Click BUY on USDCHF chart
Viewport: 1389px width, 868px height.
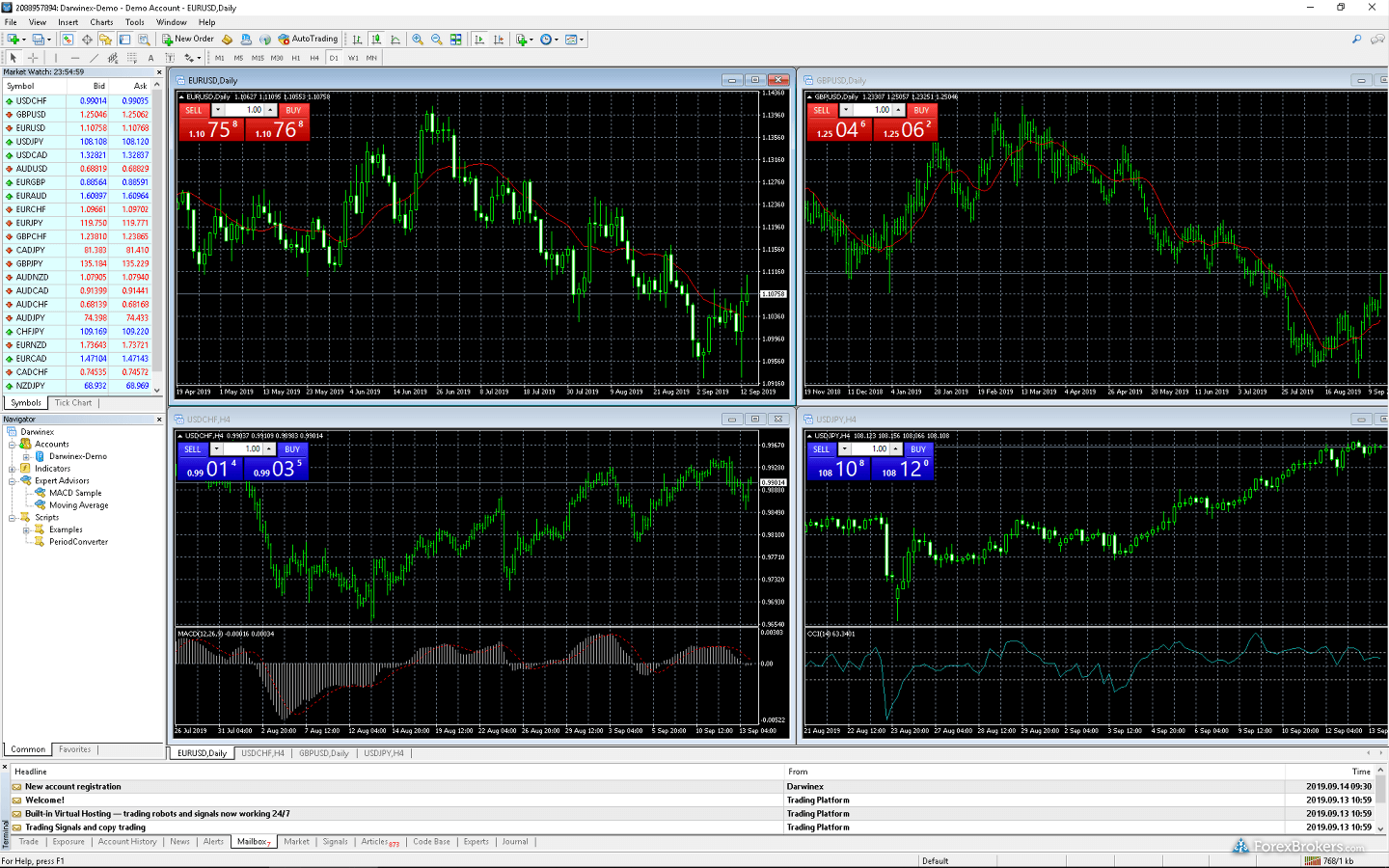coord(292,449)
